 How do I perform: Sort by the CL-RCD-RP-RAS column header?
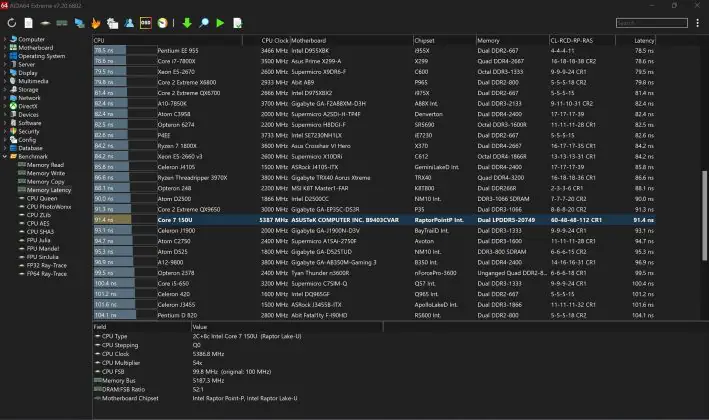click(582, 40)
